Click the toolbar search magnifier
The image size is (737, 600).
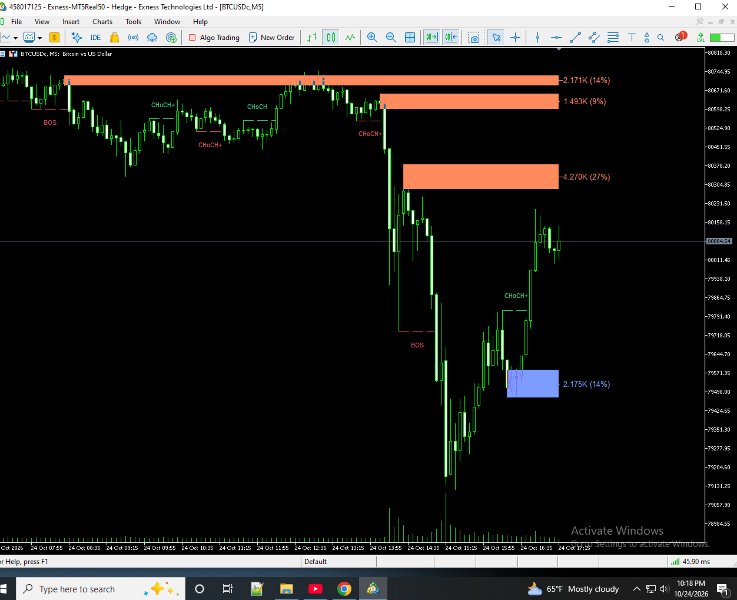coord(660,38)
